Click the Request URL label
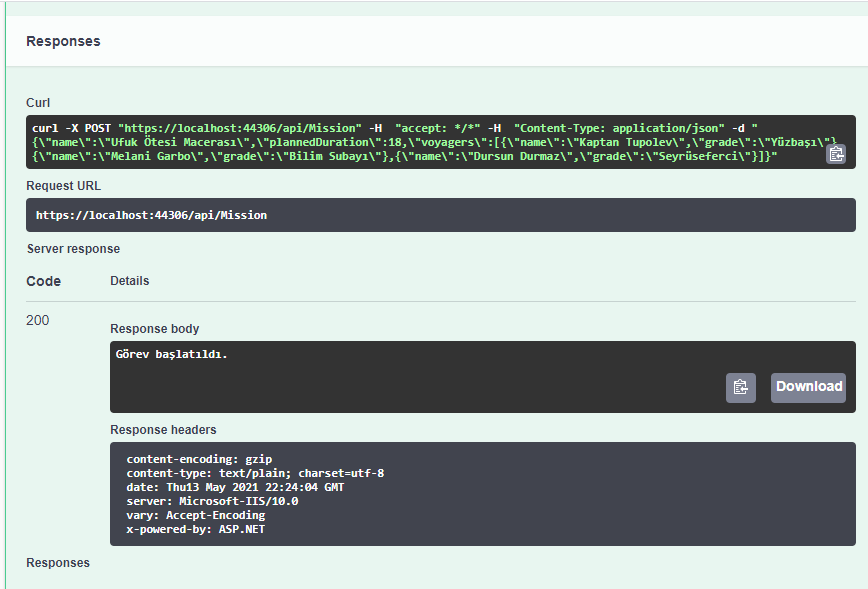868x589 pixels. (x=63, y=185)
